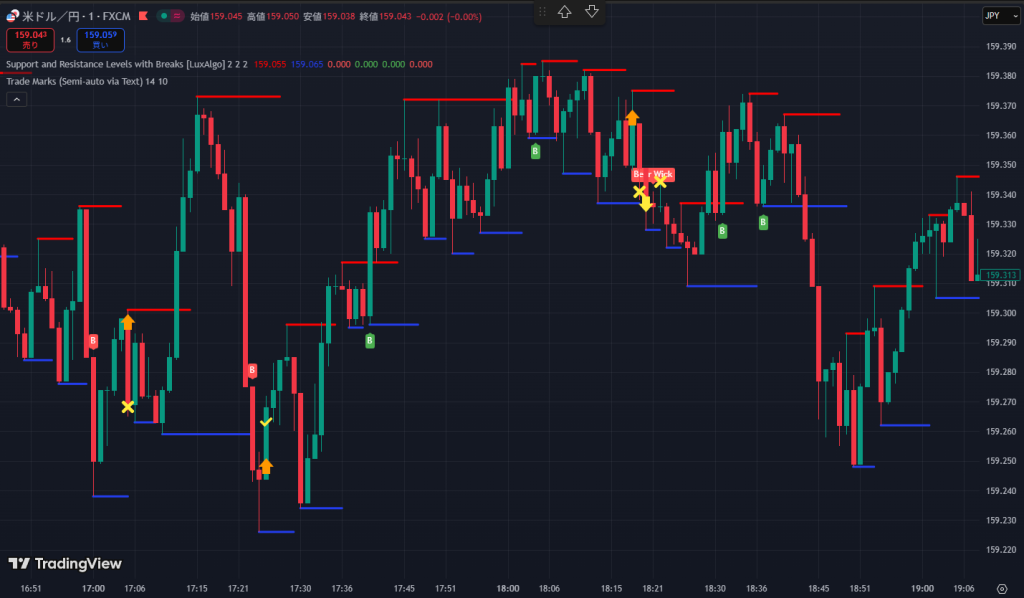
Task: Collapse the indicator legend with chevron
Action: point(17,99)
